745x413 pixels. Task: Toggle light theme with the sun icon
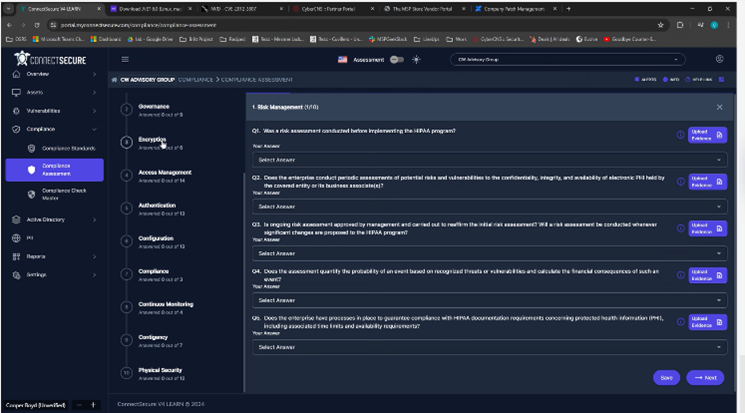click(416, 59)
